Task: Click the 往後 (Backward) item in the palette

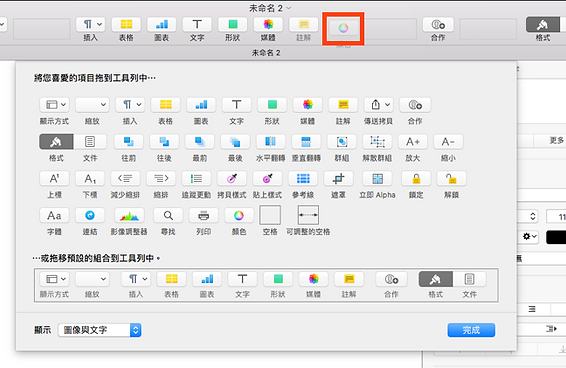Action: point(164,142)
